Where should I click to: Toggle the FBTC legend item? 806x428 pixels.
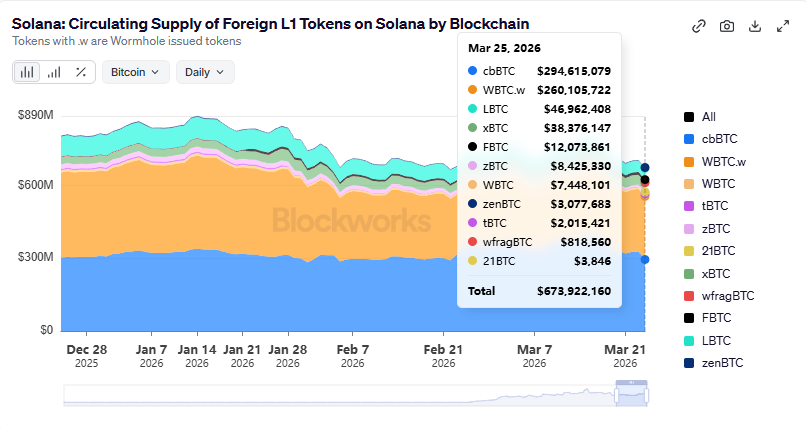point(714,319)
